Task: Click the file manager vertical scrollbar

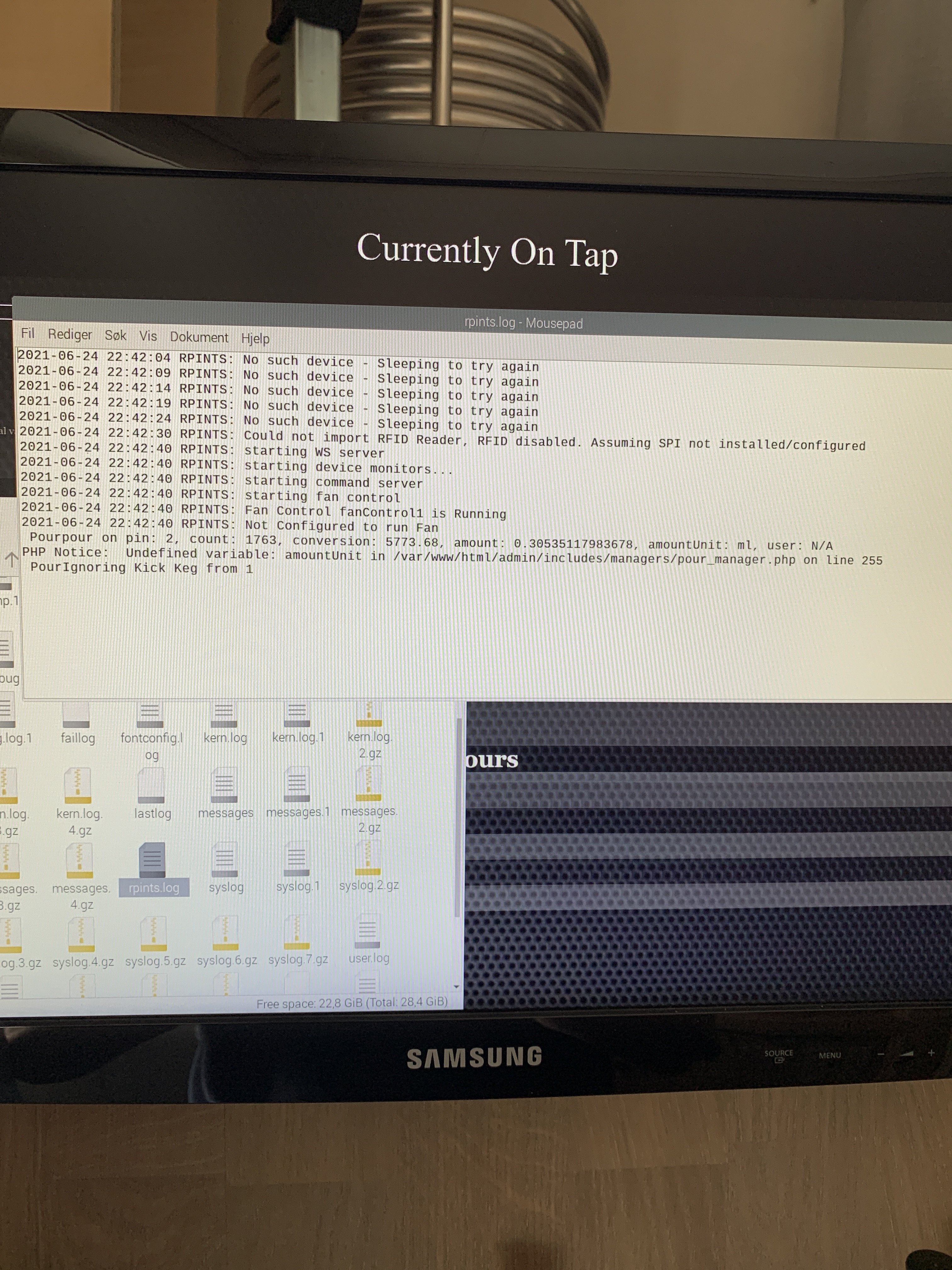Action: pyautogui.click(x=458, y=818)
